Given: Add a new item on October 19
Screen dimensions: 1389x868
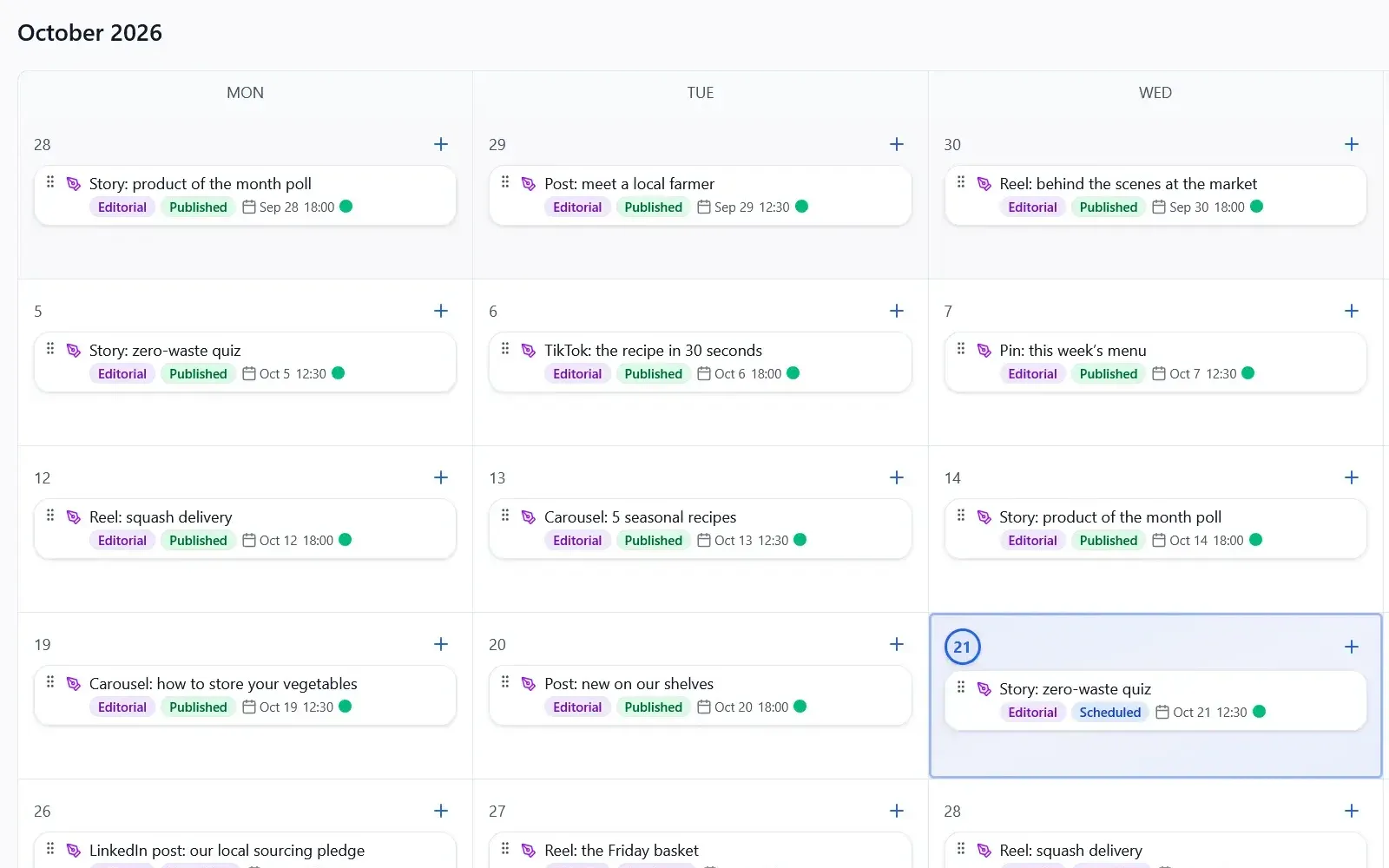Looking at the screenshot, I should (x=441, y=644).
